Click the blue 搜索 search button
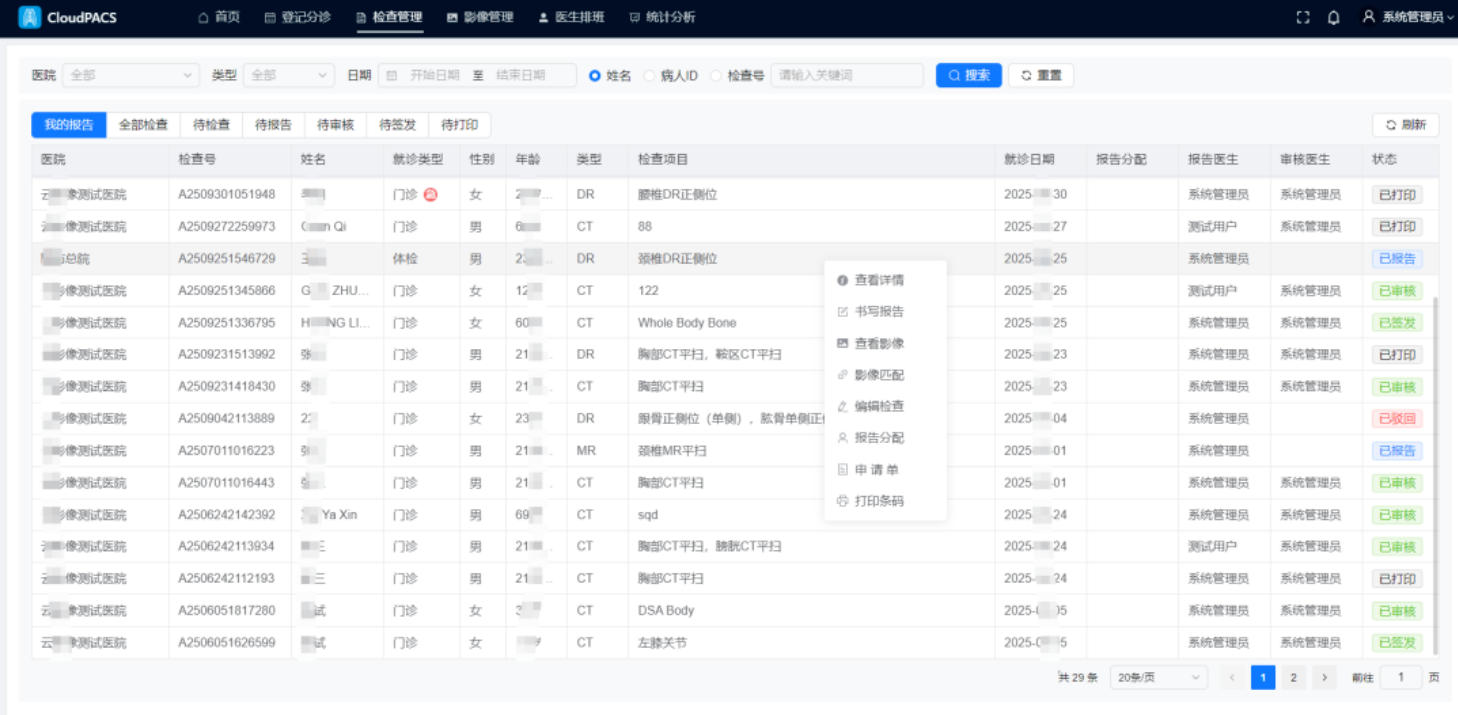This screenshot has width=1458, height=715. pyautogui.click(x=968, y=75)
